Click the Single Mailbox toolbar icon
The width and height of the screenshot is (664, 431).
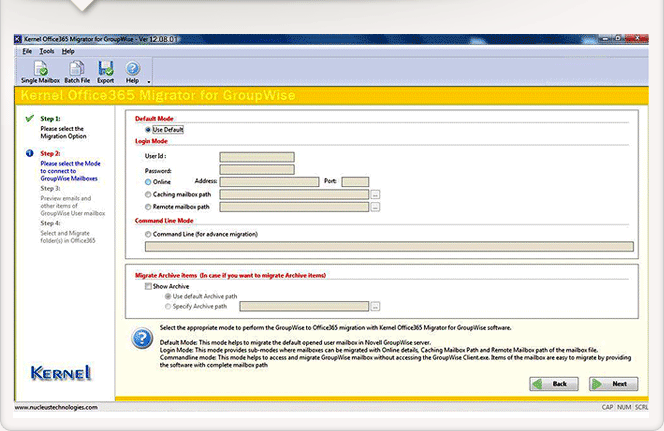coord(41,72)
